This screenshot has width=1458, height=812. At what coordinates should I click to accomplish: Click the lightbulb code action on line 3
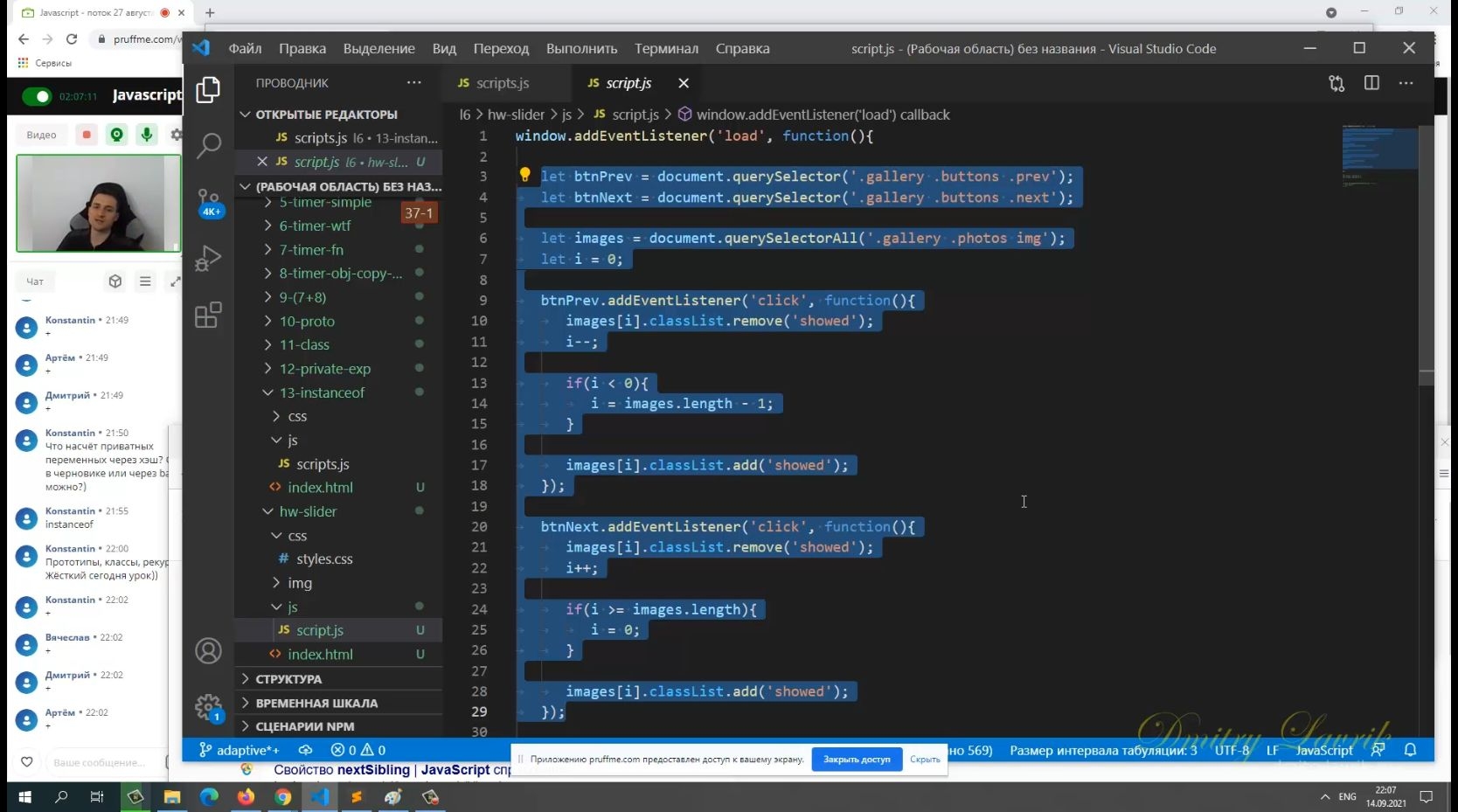pyautogui.click(x=524, y=175)
